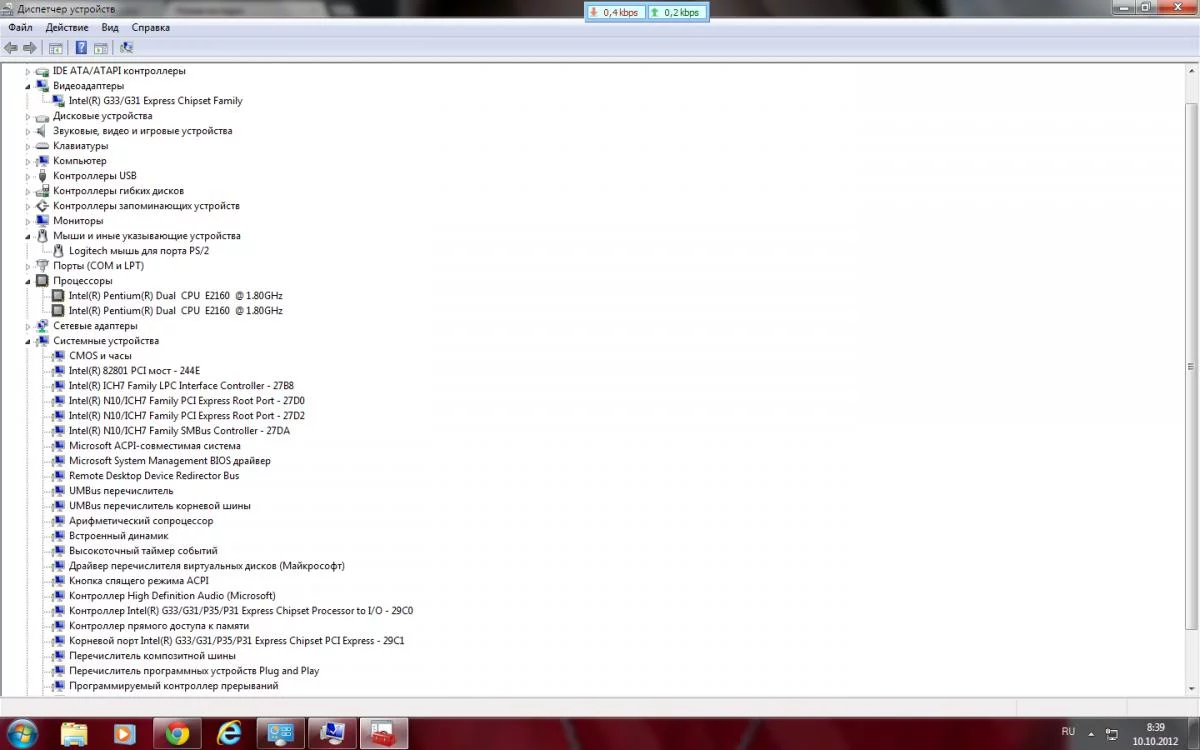This screenshot has height=750, width=1200.
Task: Collapse Мыши и иные указывающие устройства
Action: [29, 236]
